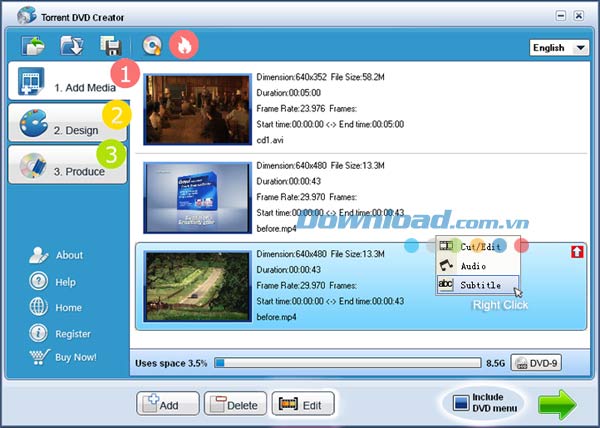The width and height of the screenshot is (600, 428).
Task: Switch to the 1. Add Media tab
Action: 69,81
